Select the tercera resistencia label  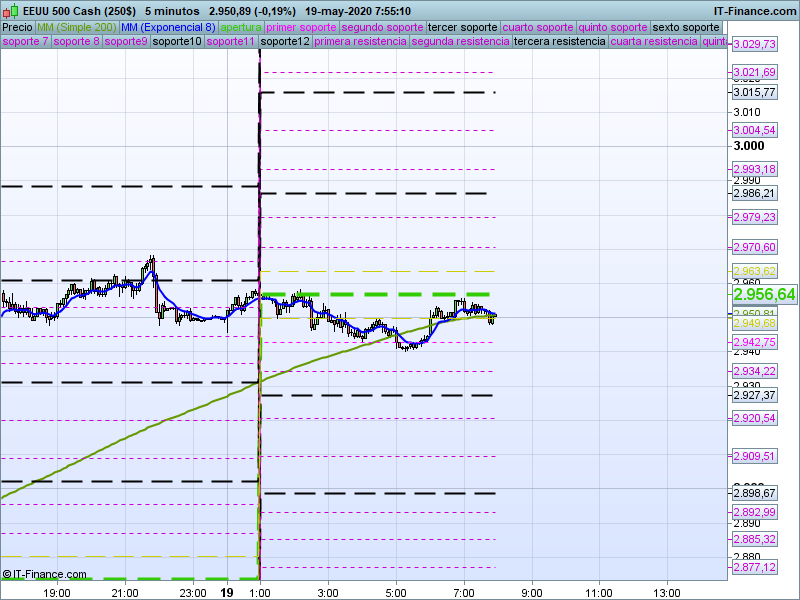559,42
